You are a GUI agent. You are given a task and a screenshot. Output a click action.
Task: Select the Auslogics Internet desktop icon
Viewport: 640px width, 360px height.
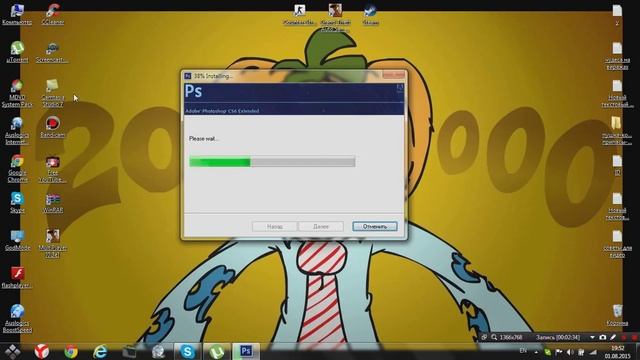(17, 131)
